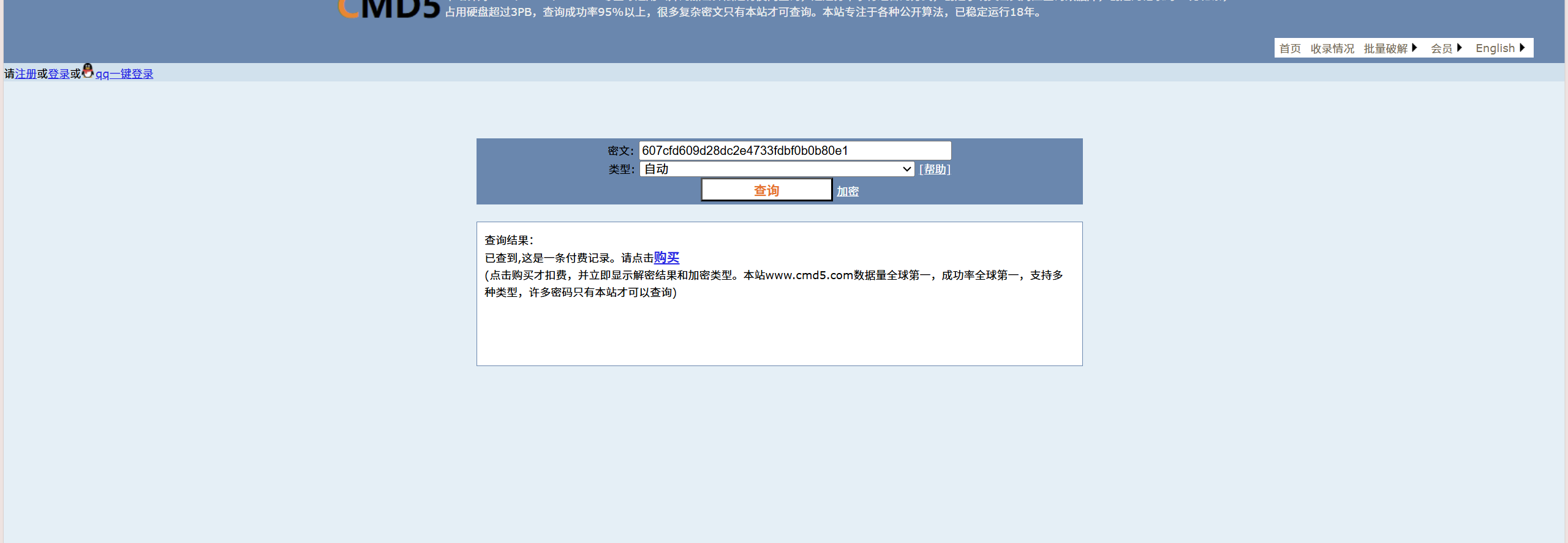
Task: Click the 类型: field label
Action: (621, 170)
